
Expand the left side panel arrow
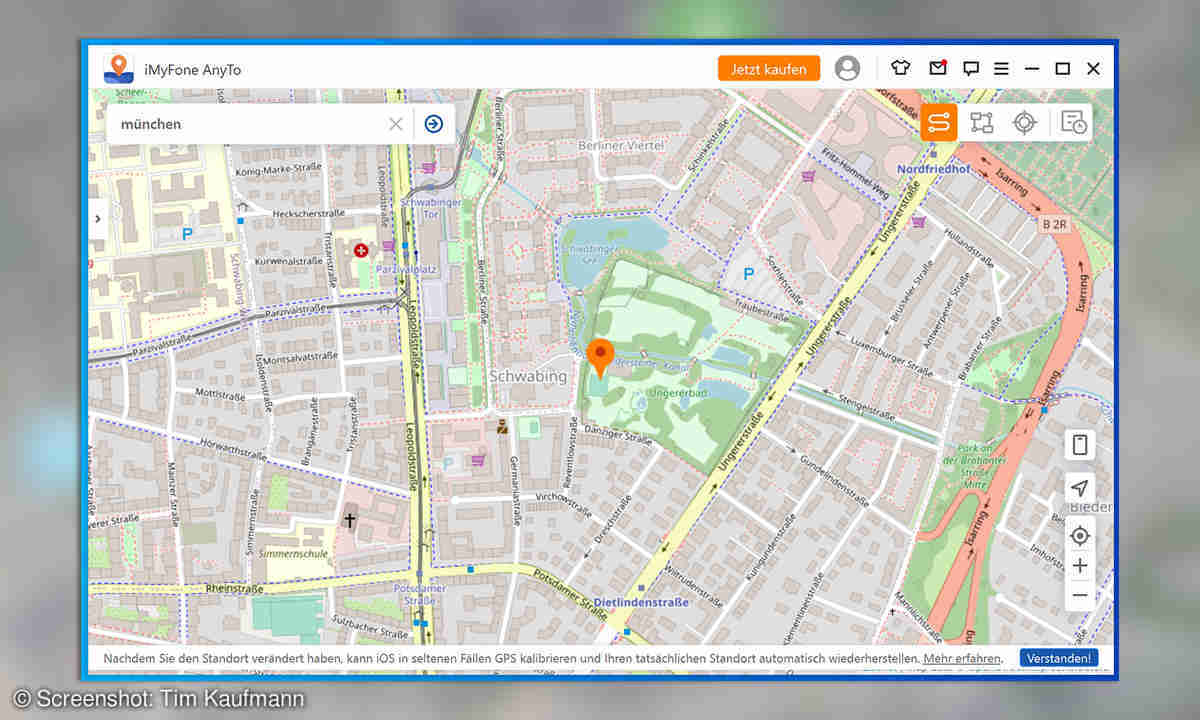point(98,218)
